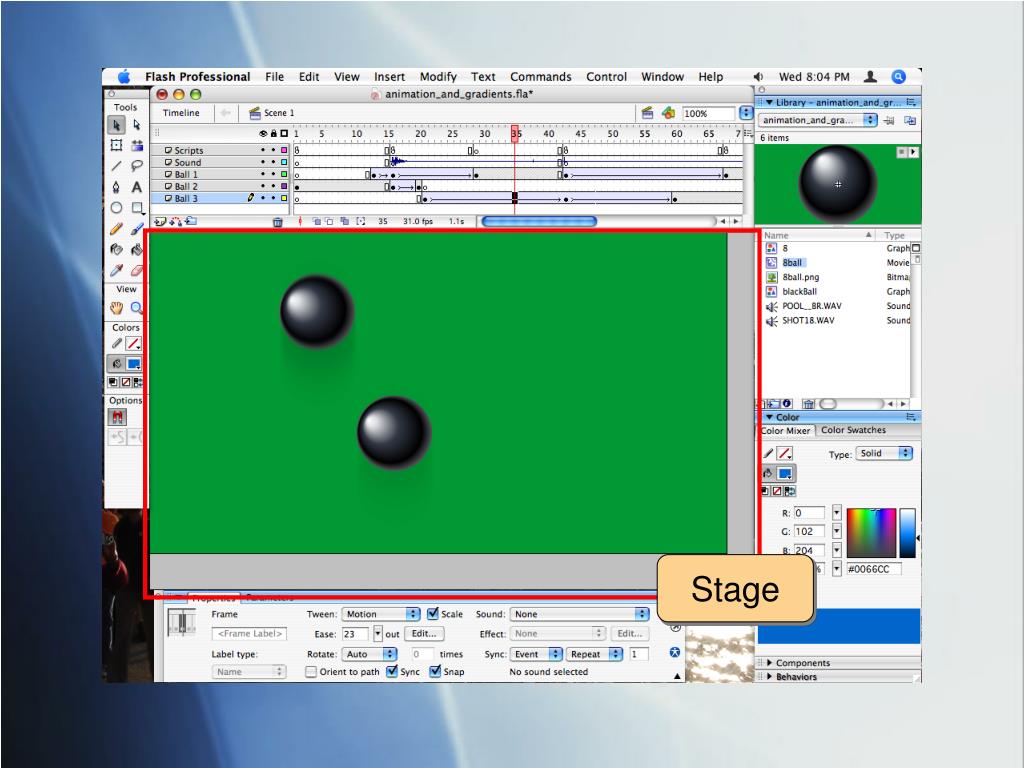The image size is (1024, 768).
Task: Select the Ball 1 layer
Action: (x=188, y=174)
